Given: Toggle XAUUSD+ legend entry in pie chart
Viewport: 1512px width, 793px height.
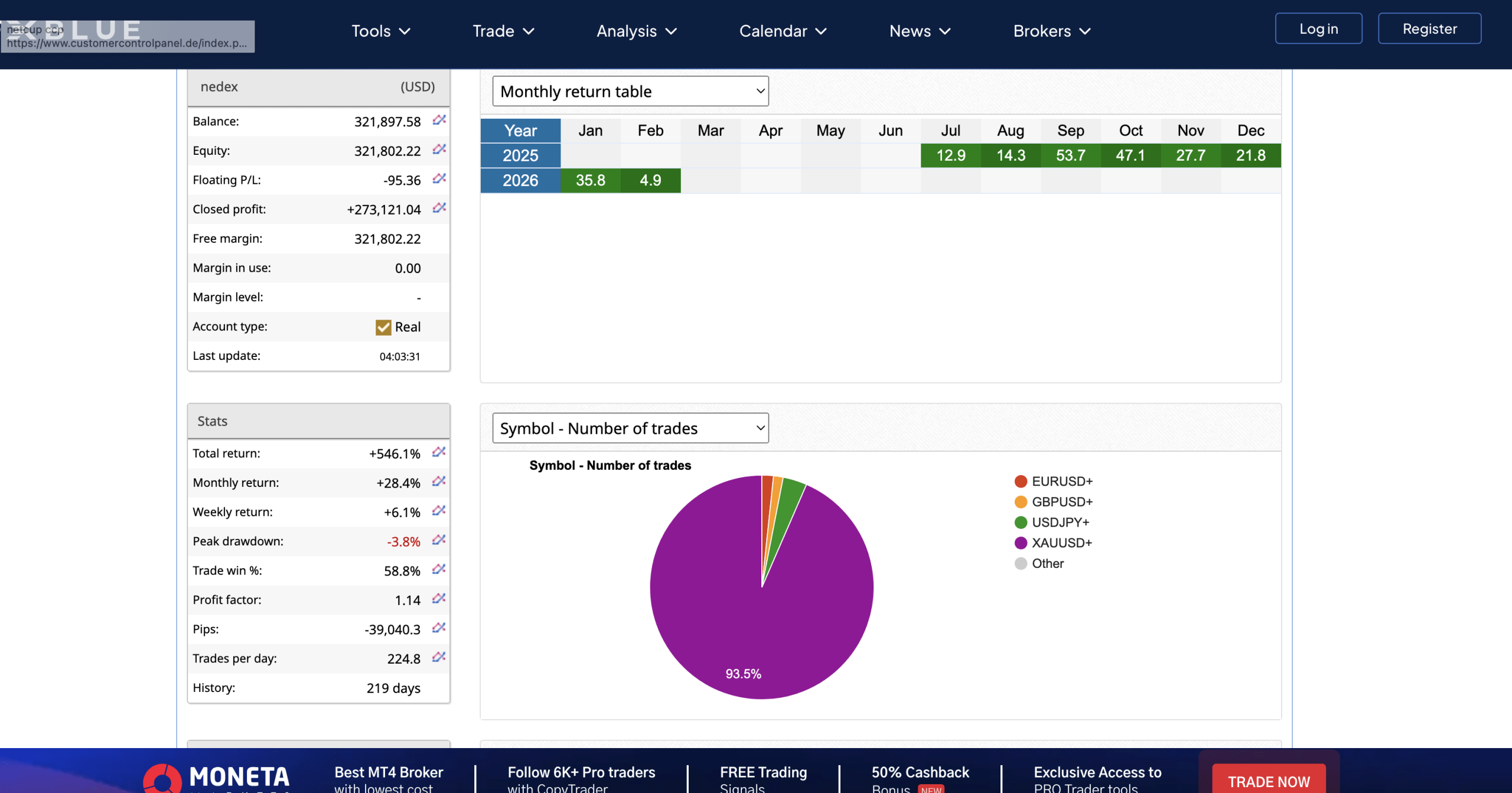Looking at the screenshot, I should [x=1061, y=543].
